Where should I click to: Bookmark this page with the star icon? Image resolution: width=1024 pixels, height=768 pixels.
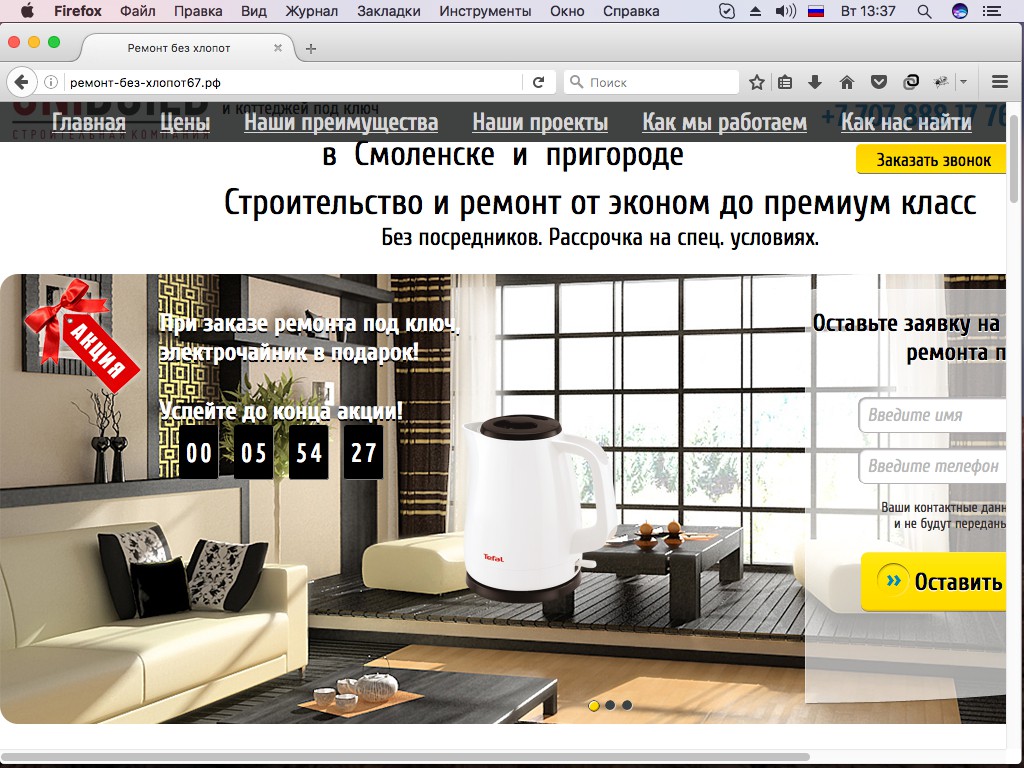pyautogui.click(x=756, y=82)
